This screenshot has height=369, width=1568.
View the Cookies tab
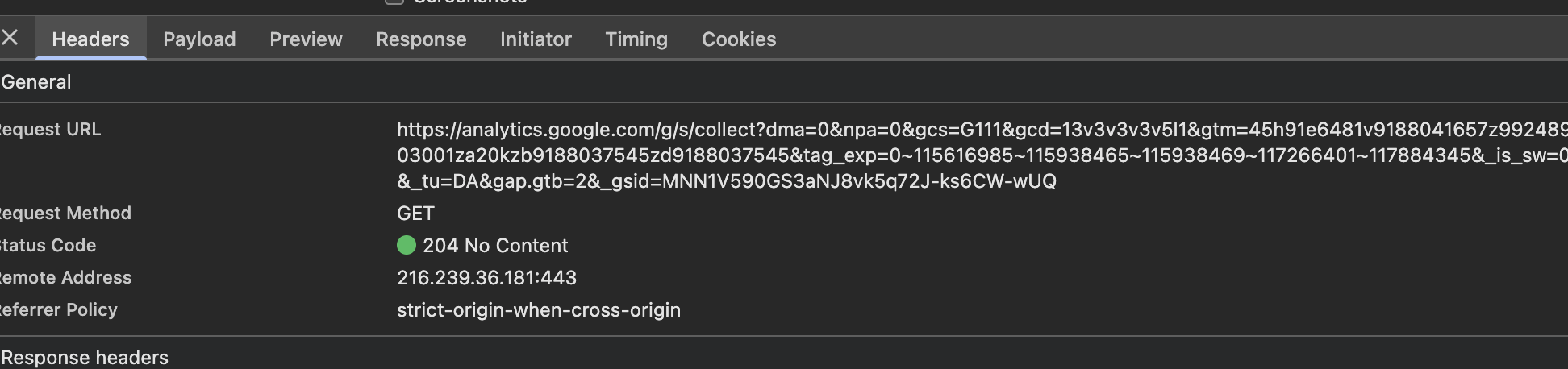(x=739, y=39)
